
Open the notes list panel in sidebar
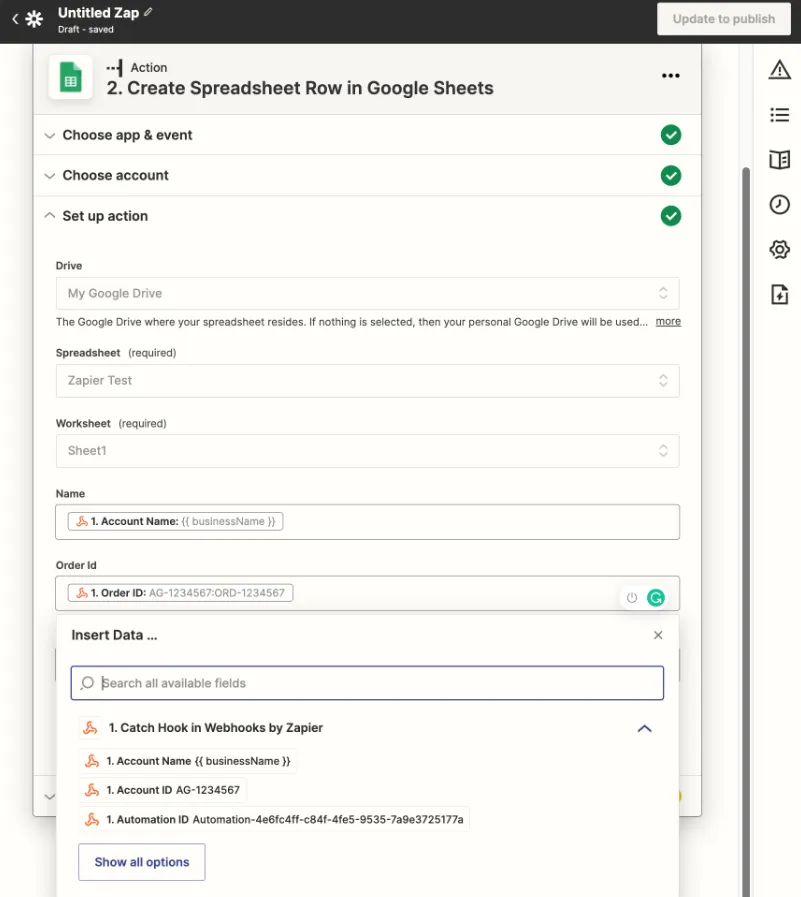tap(780, 115)
